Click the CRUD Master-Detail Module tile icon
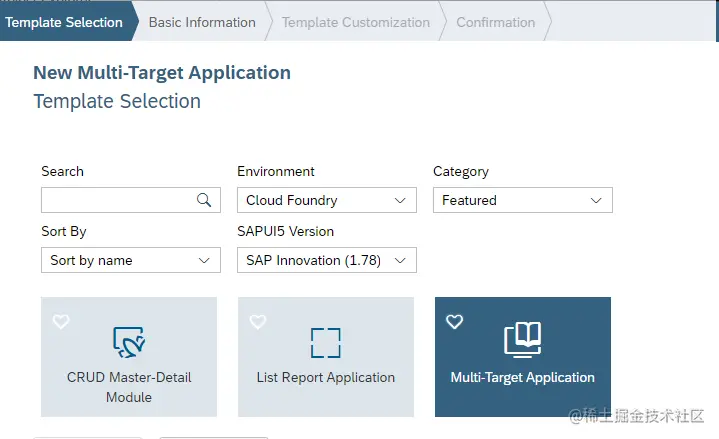719x439 pixels. point(129,342)
